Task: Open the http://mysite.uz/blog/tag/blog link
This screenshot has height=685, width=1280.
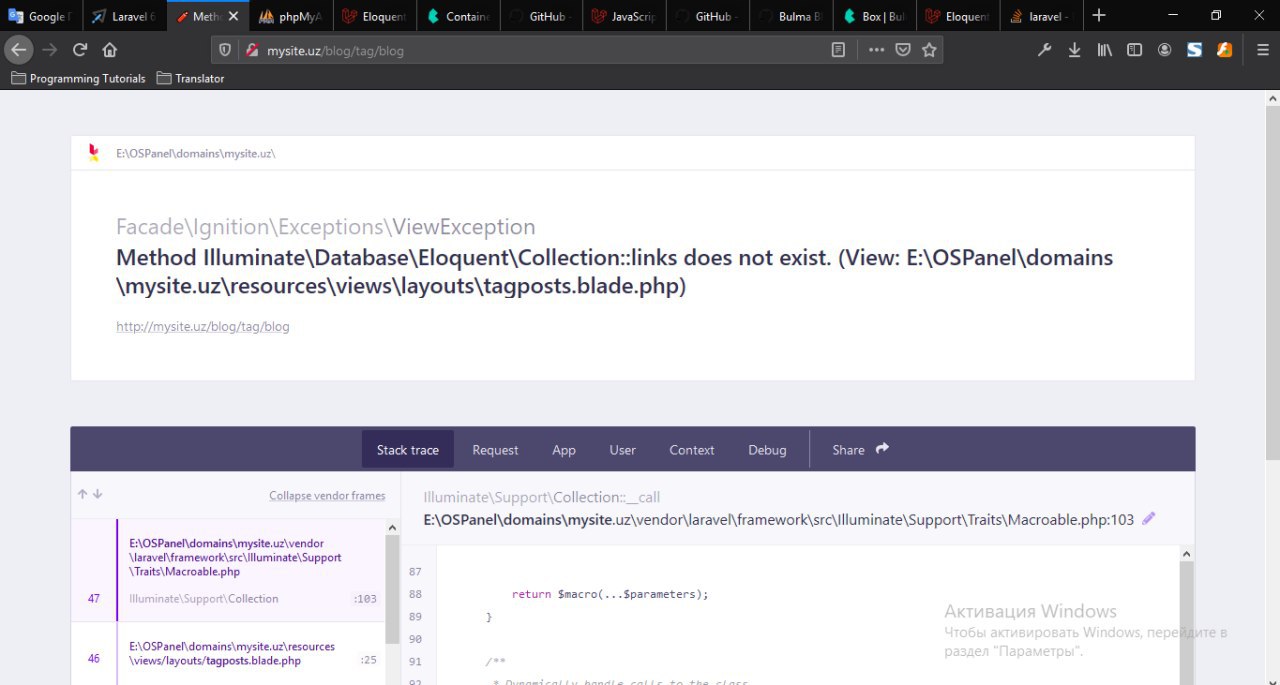Action: pos(203,326)
